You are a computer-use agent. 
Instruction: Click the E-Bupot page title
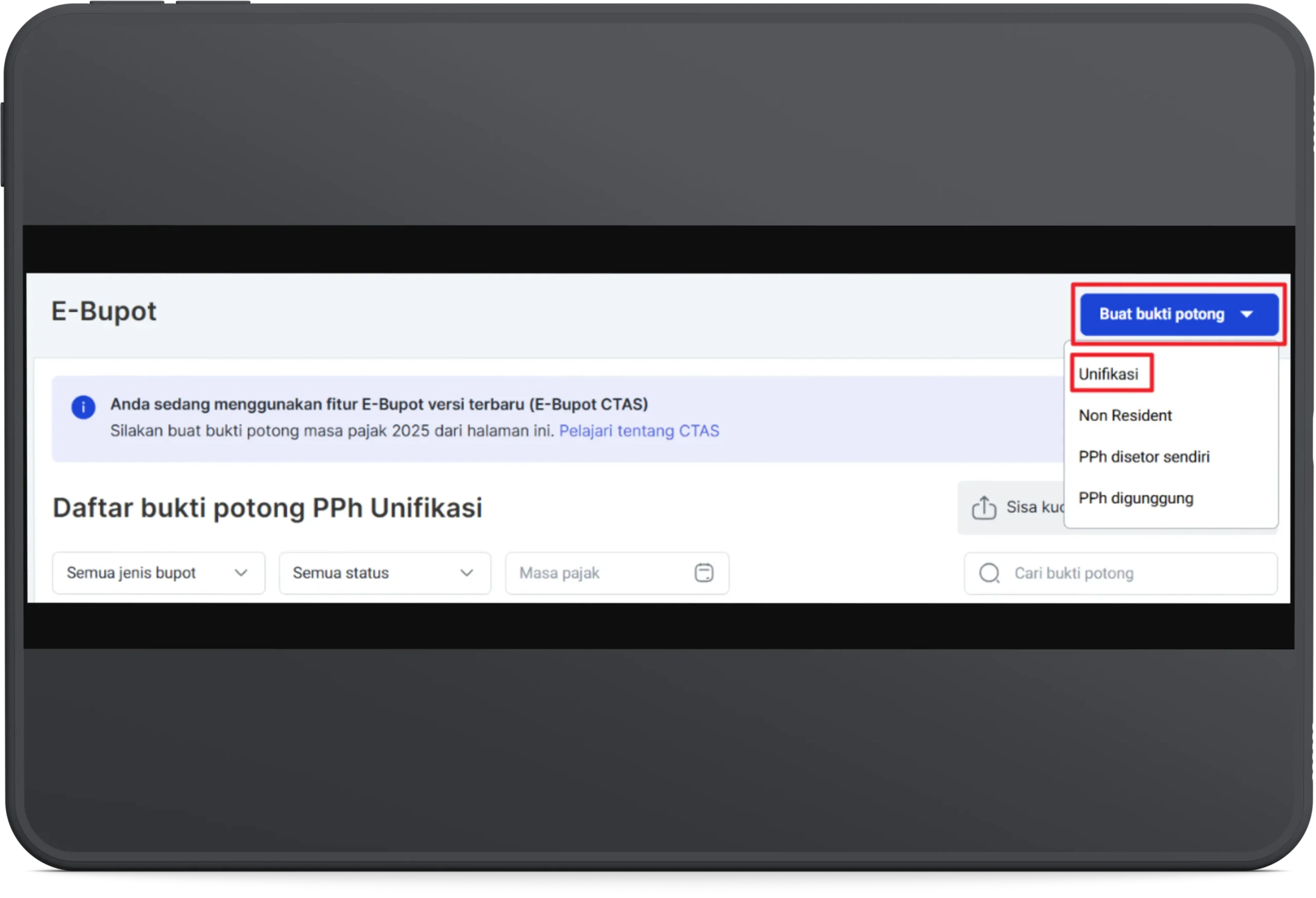[104, 311]
